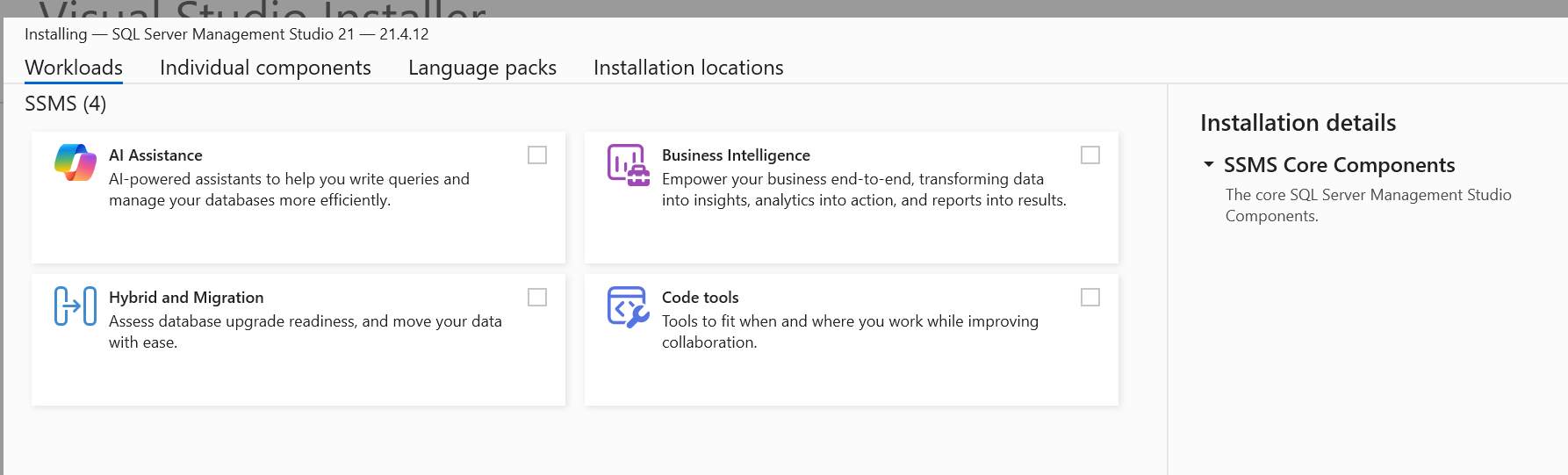Click the Code tools workload title
Image resolution: width=1568 pixels, height=475 pixels.
click(x=701, y=298)
